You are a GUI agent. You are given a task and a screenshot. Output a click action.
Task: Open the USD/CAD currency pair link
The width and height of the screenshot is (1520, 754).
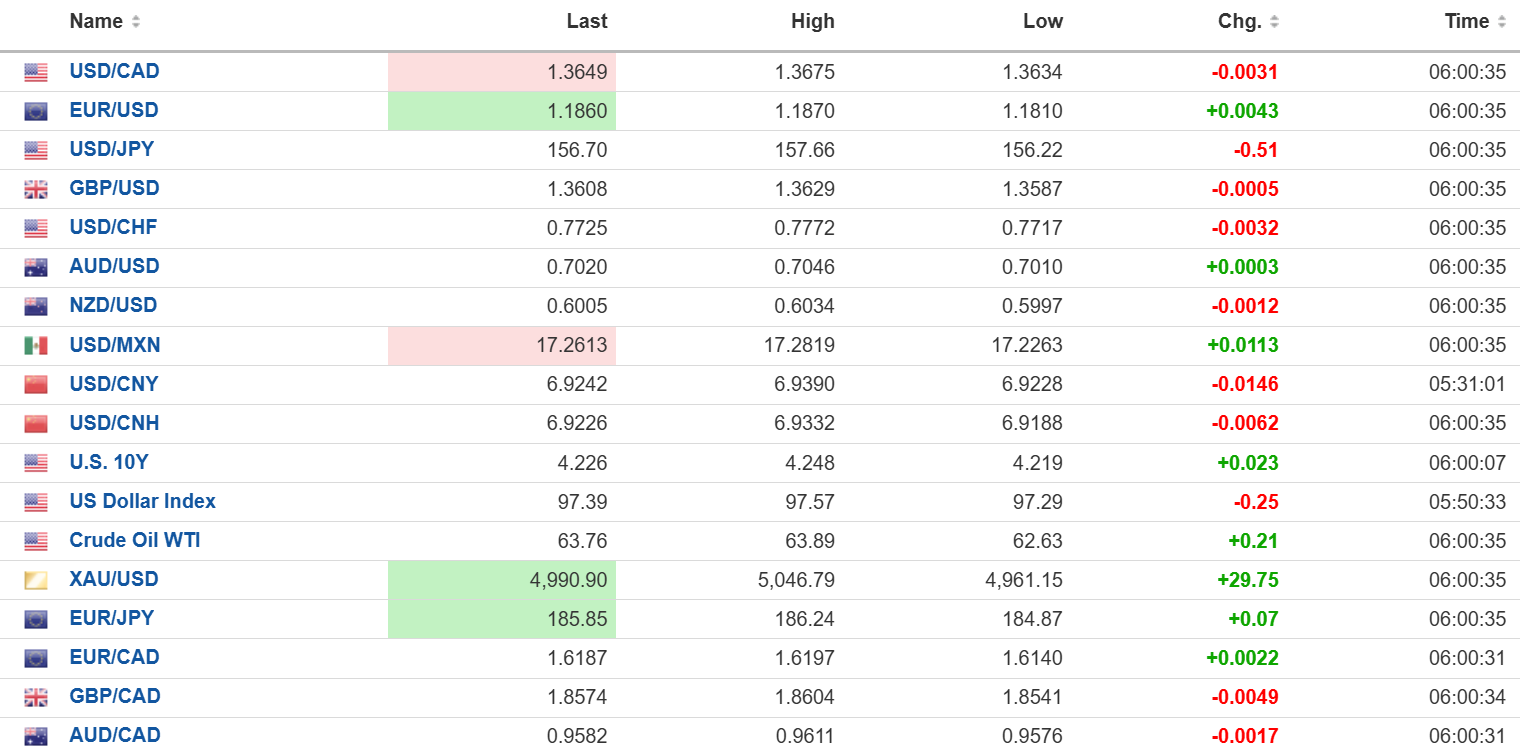pos(114,71)
